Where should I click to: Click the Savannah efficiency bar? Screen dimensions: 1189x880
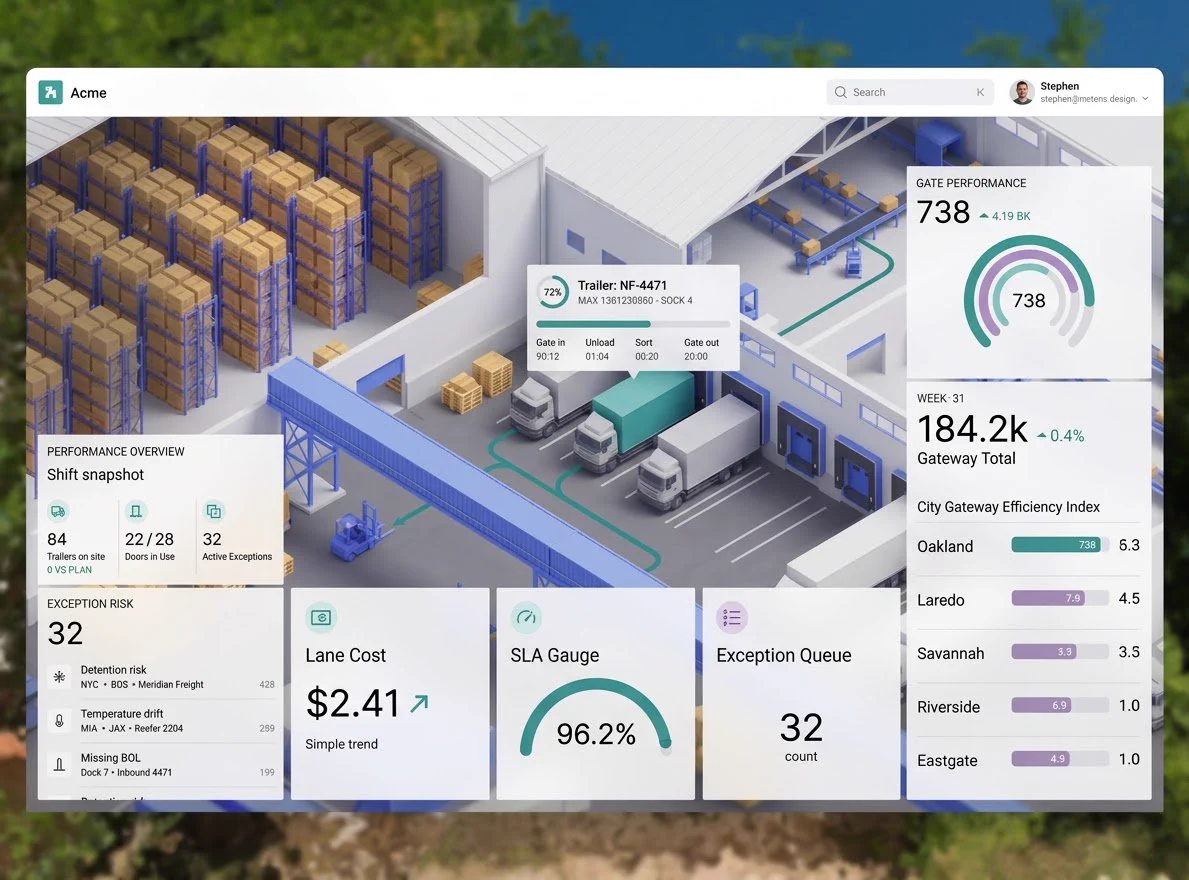coord(1060,652)
